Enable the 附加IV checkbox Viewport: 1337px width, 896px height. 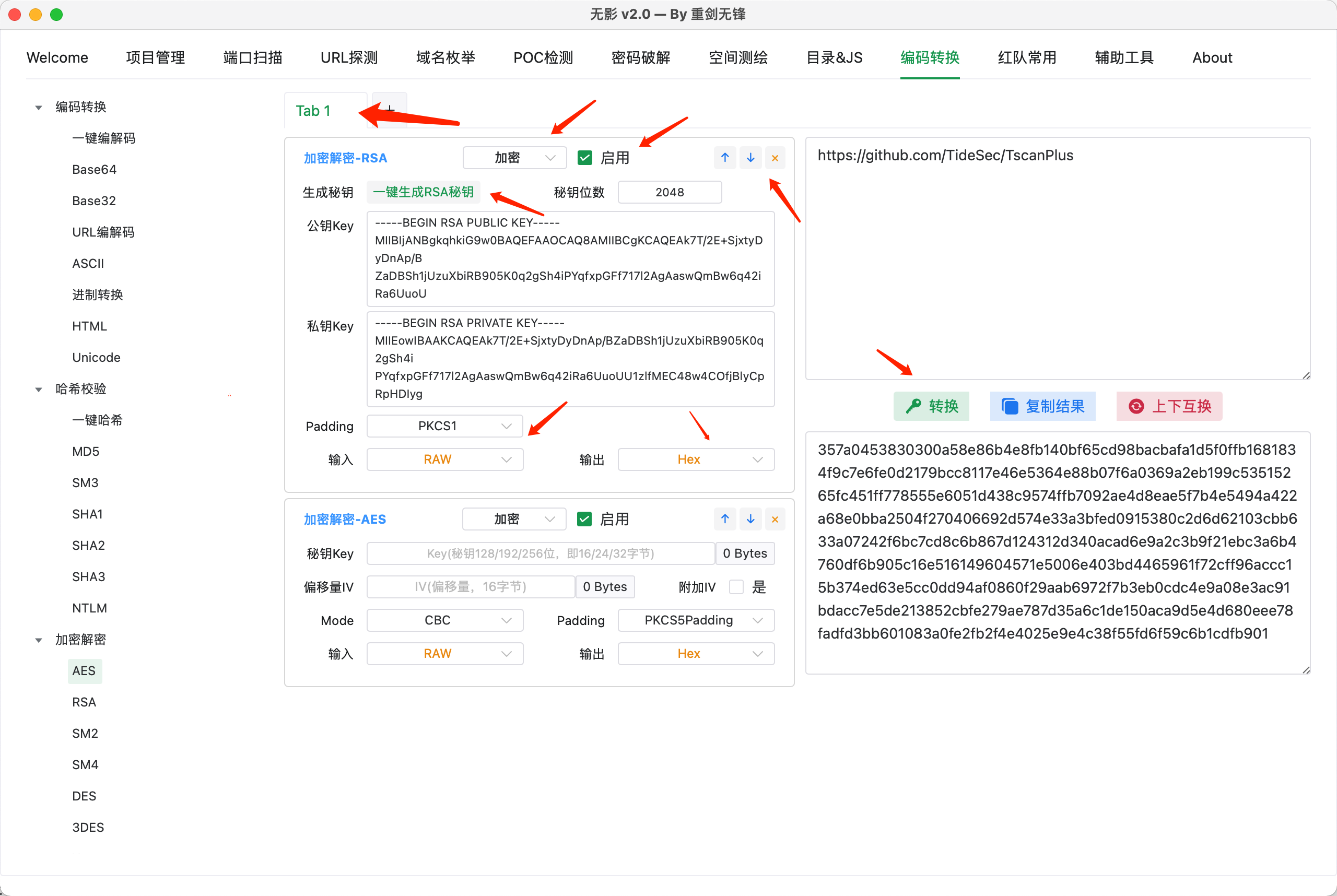pyautogui.click(x=736, y=587)
